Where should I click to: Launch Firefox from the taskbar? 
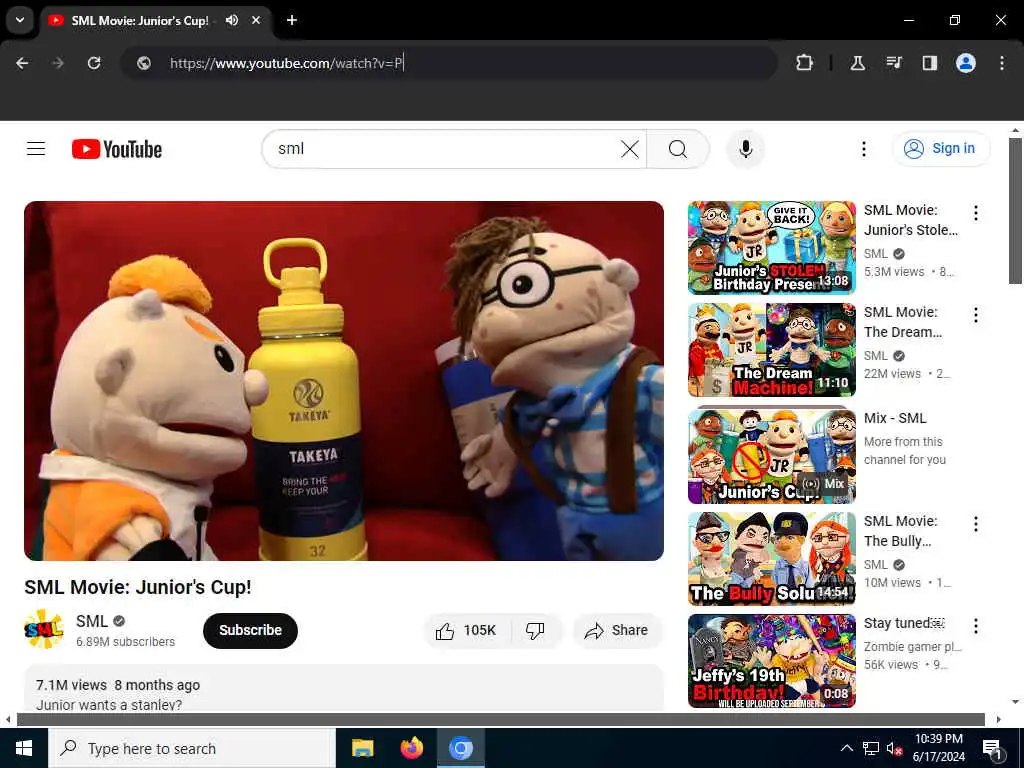411,748
